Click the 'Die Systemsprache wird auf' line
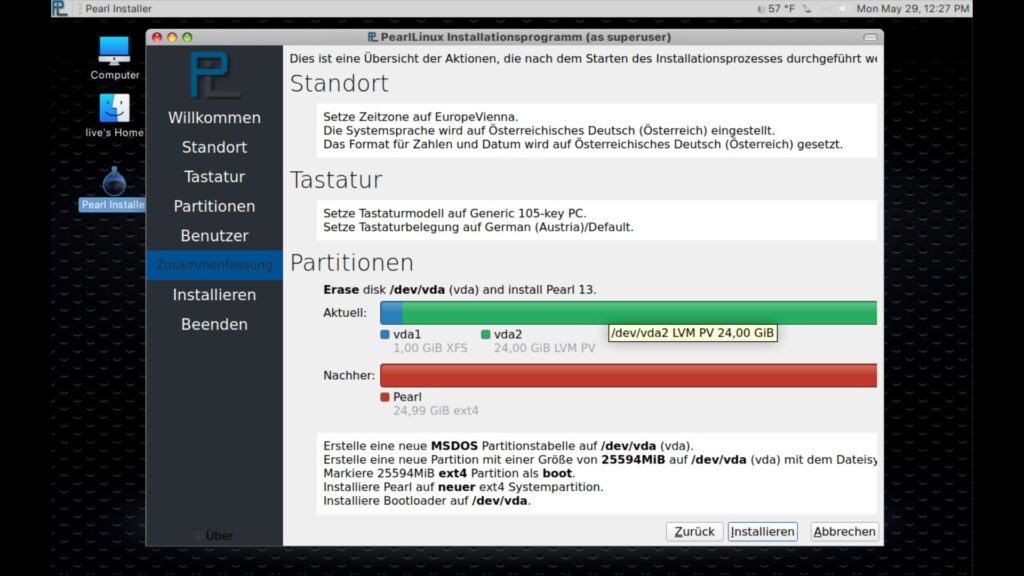The width and height of the screenshot is (1024, 576). click(x=549, y=131)
